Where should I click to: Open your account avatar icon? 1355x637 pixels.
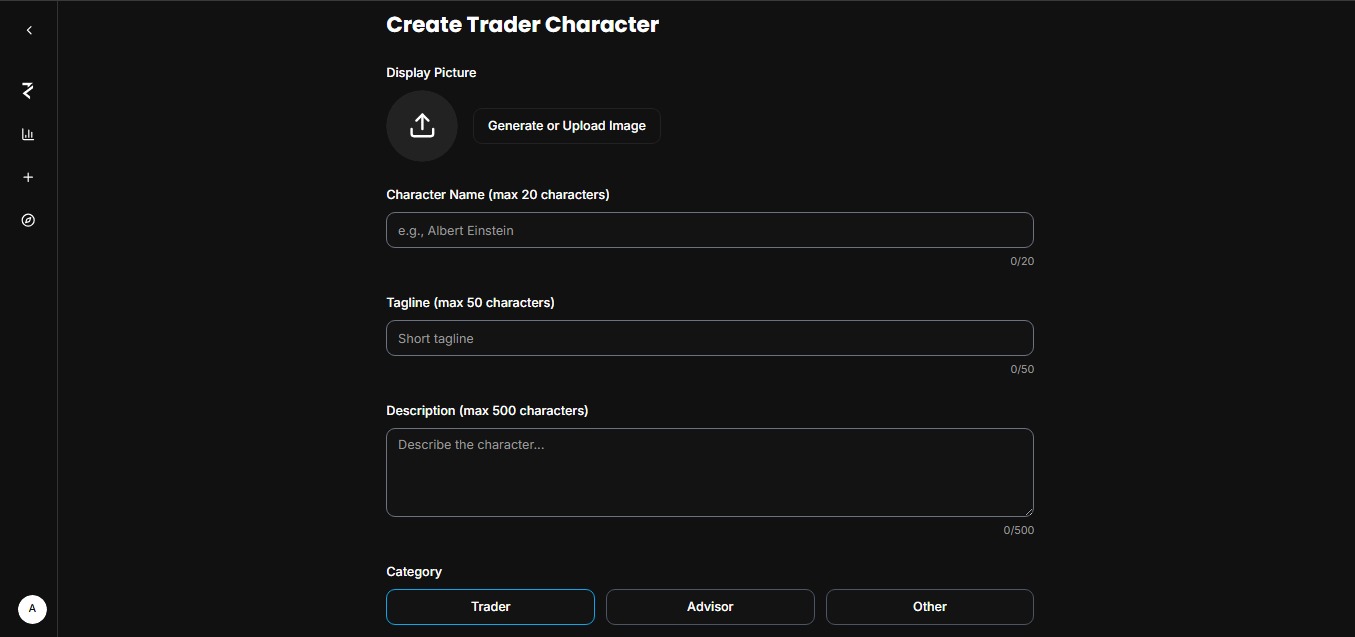(32, 609)
